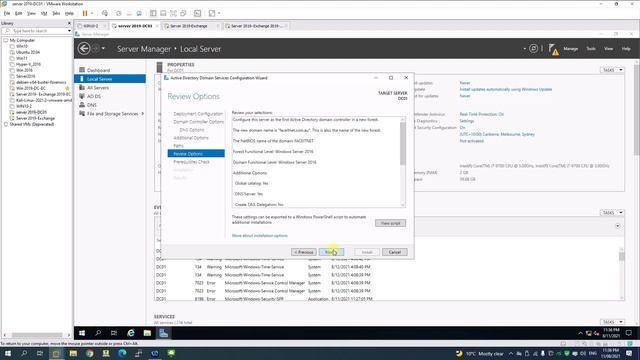The width and height of the screenshot is (640, 360).
Task: Open the navigation history dropdown arrow
Action: point(103,49)
